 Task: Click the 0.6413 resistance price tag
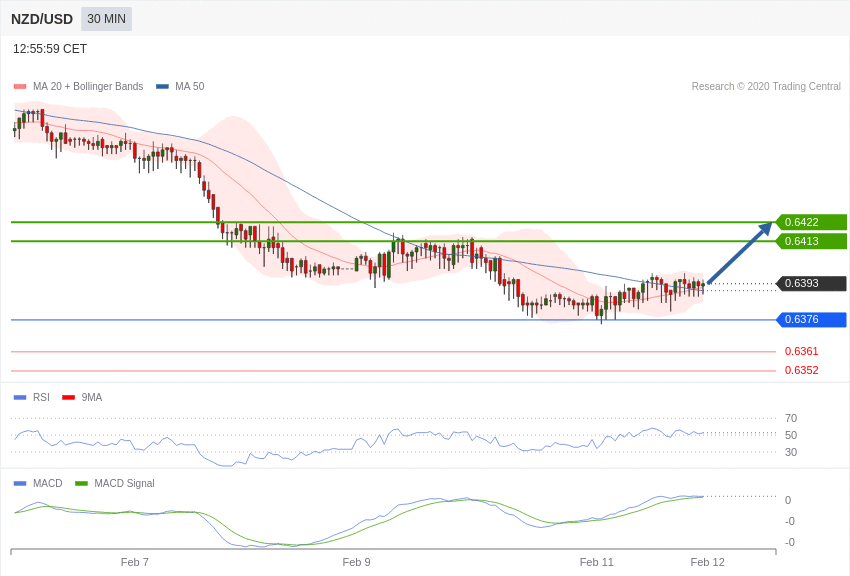click(x=811, y=241)
